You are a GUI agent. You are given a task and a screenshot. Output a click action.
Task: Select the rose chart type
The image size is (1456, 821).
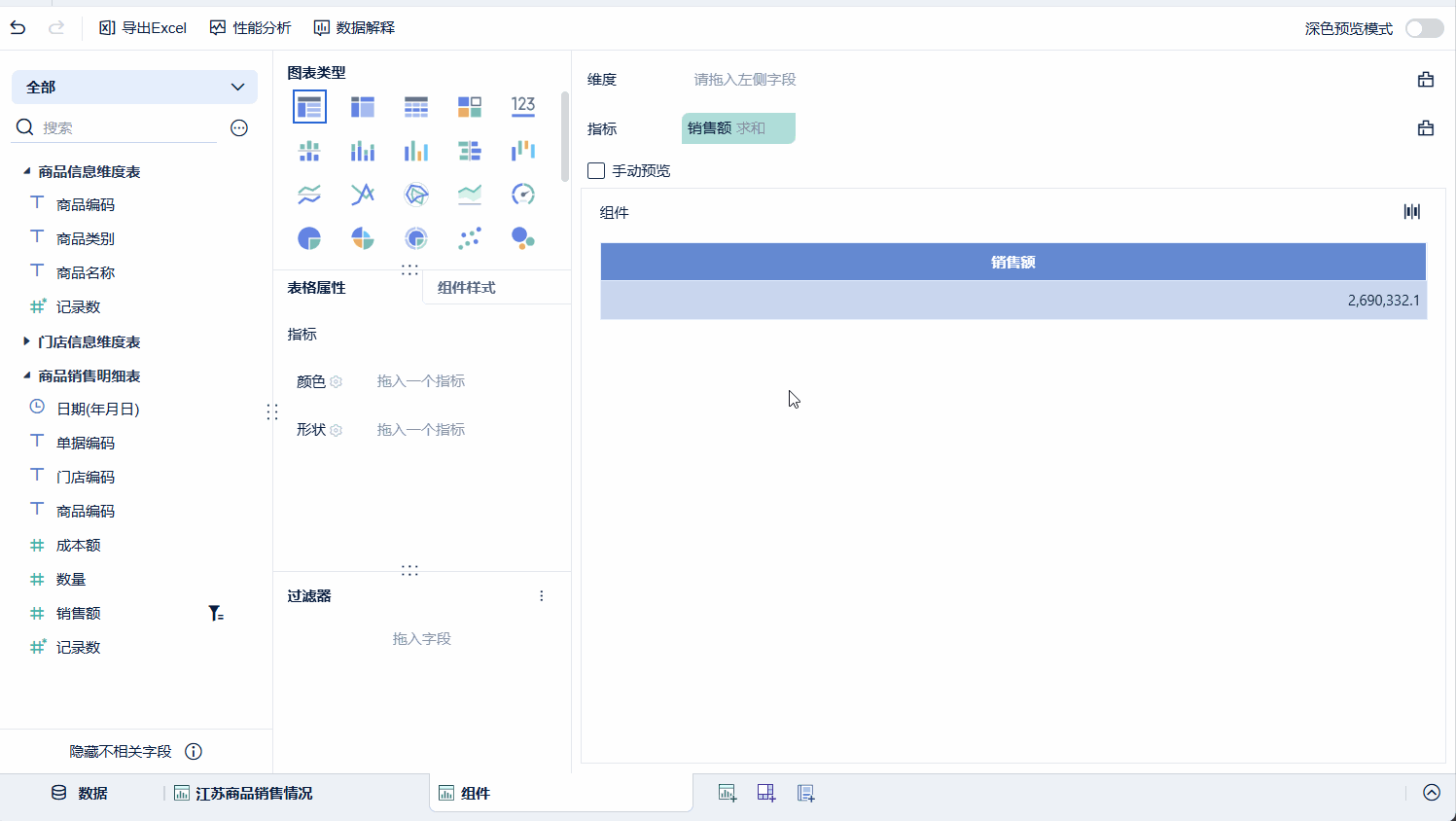coord(363,238)
